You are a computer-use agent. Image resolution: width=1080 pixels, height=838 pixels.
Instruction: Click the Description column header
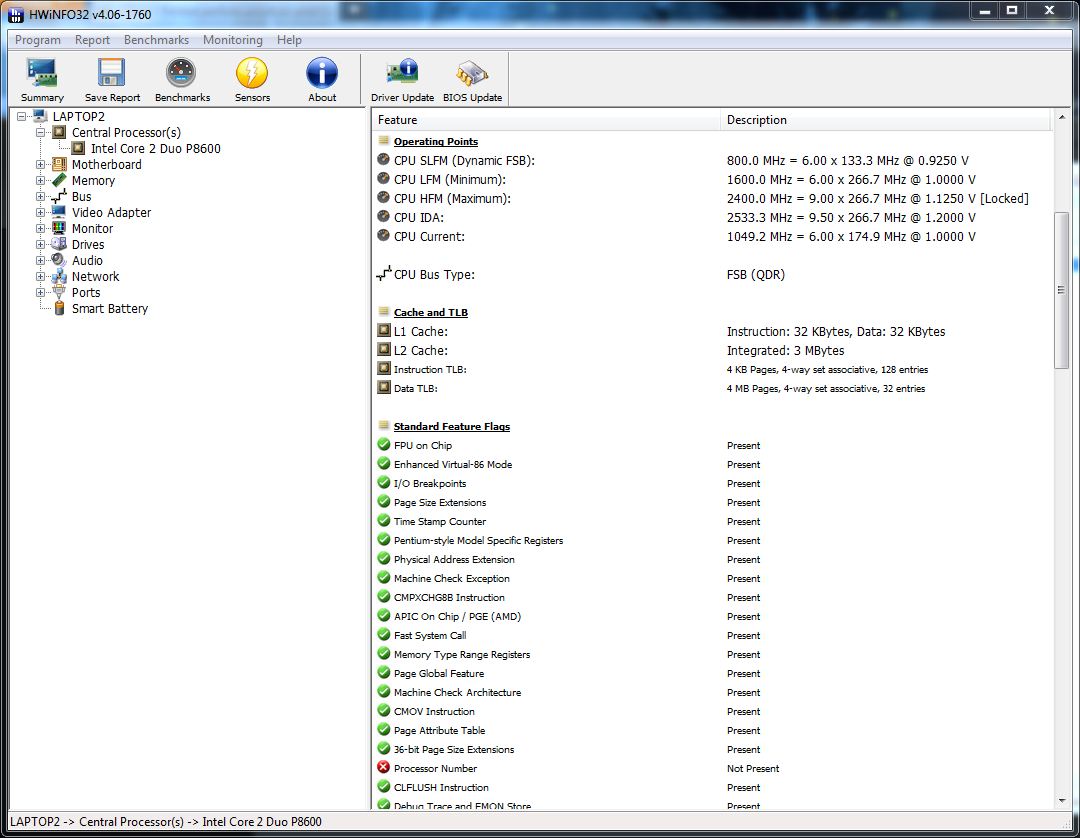click(885, 120)
